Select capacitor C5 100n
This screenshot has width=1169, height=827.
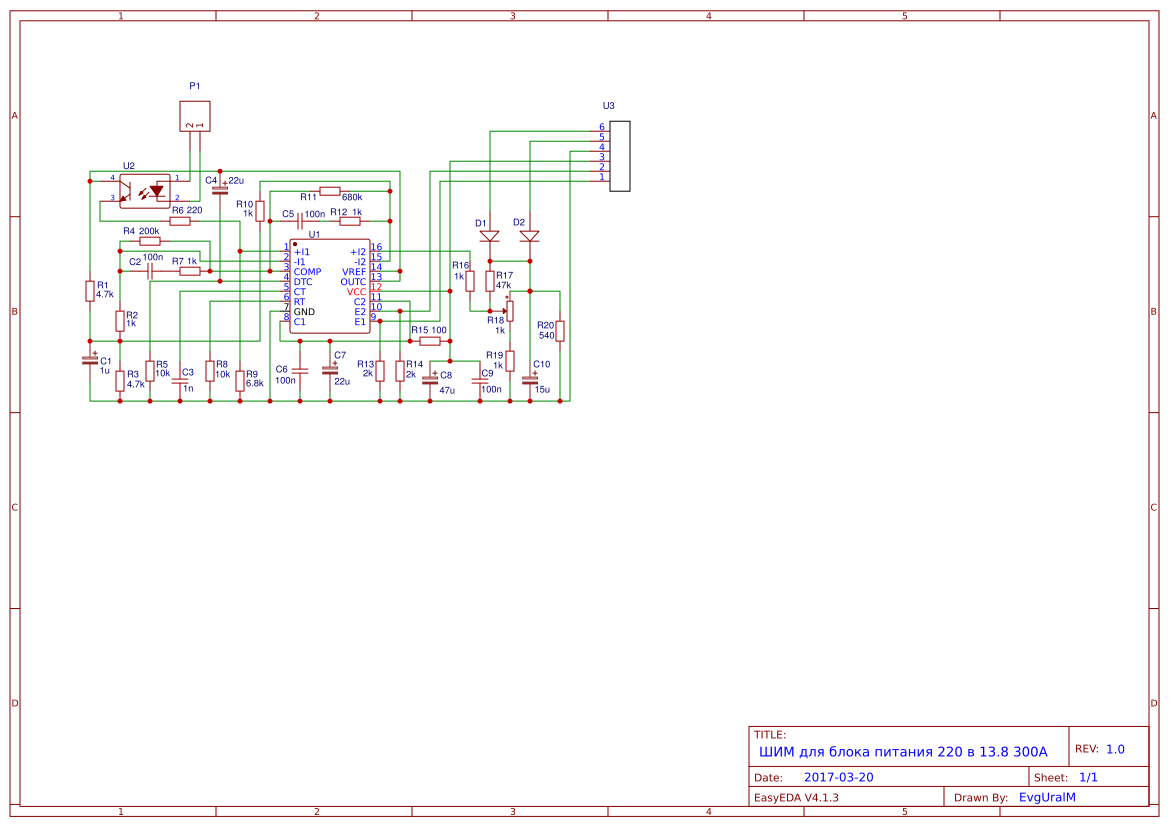tap(300, 221)
